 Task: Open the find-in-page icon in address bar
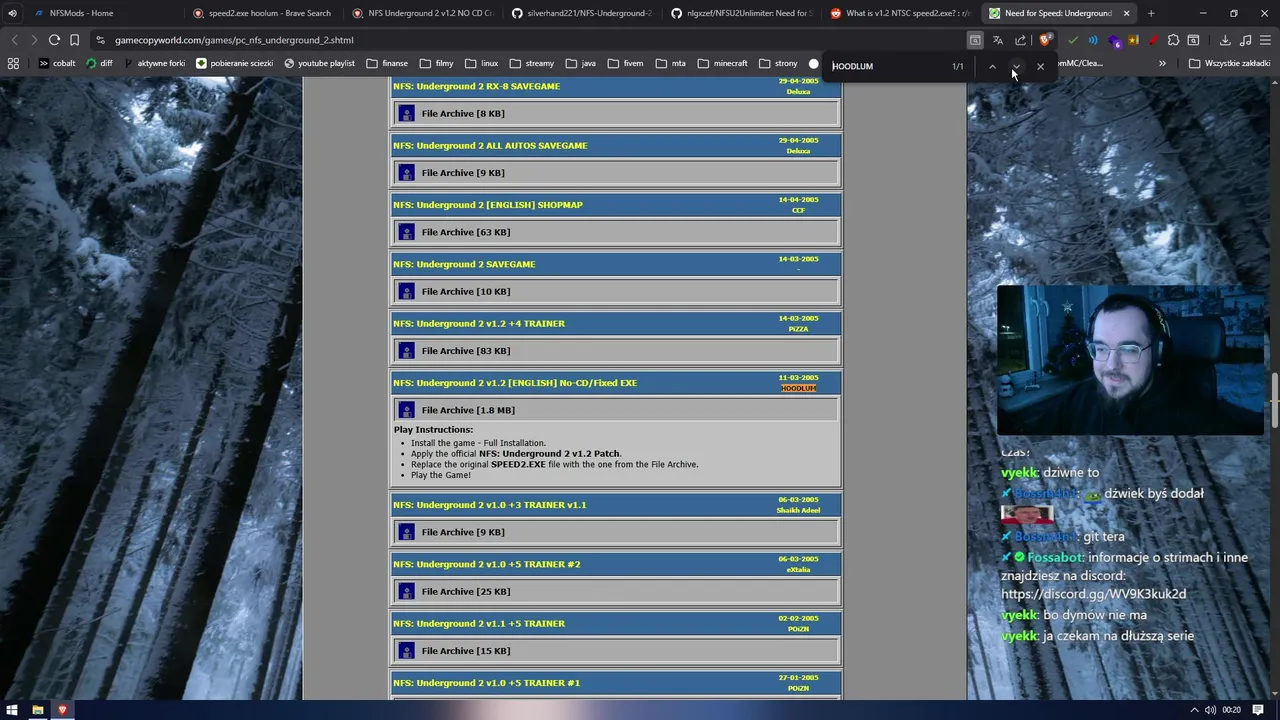[x=975, y=40]
